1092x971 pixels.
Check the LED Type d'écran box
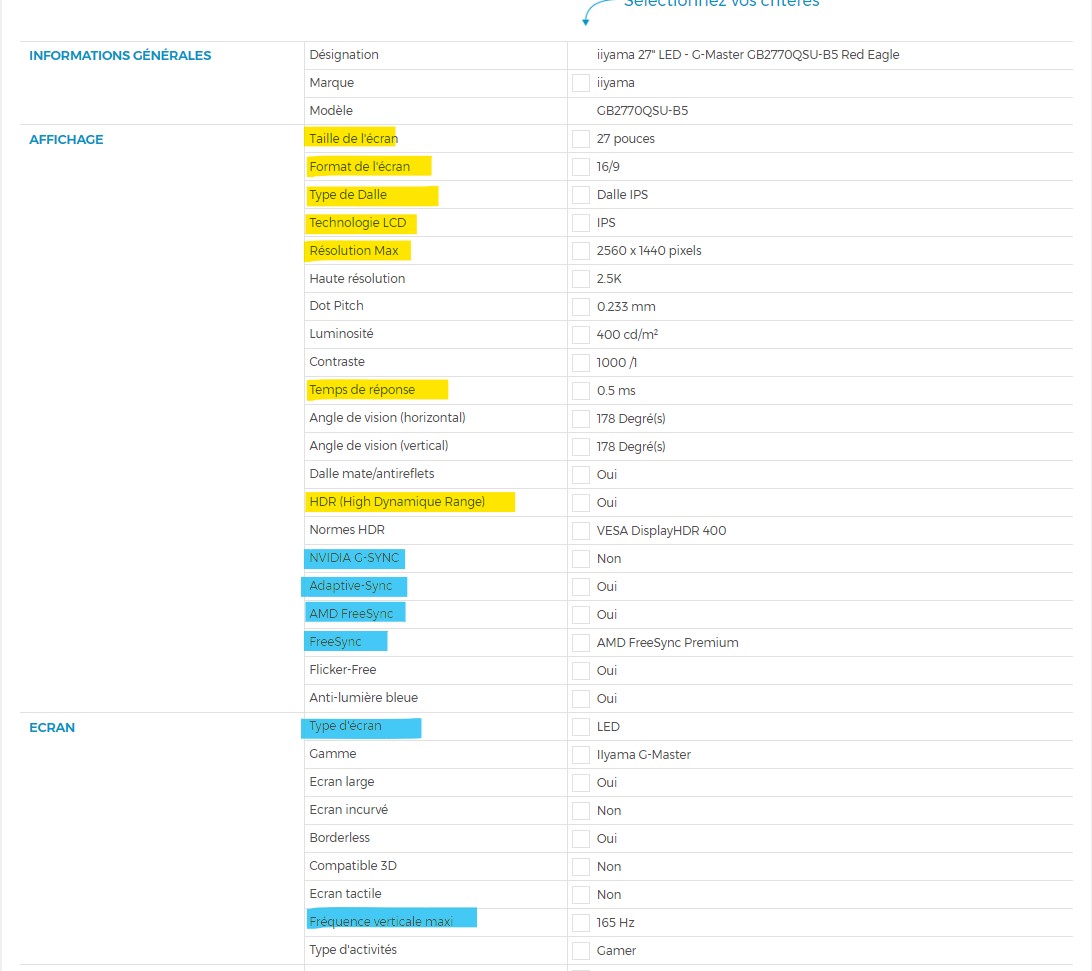point(581,727)
